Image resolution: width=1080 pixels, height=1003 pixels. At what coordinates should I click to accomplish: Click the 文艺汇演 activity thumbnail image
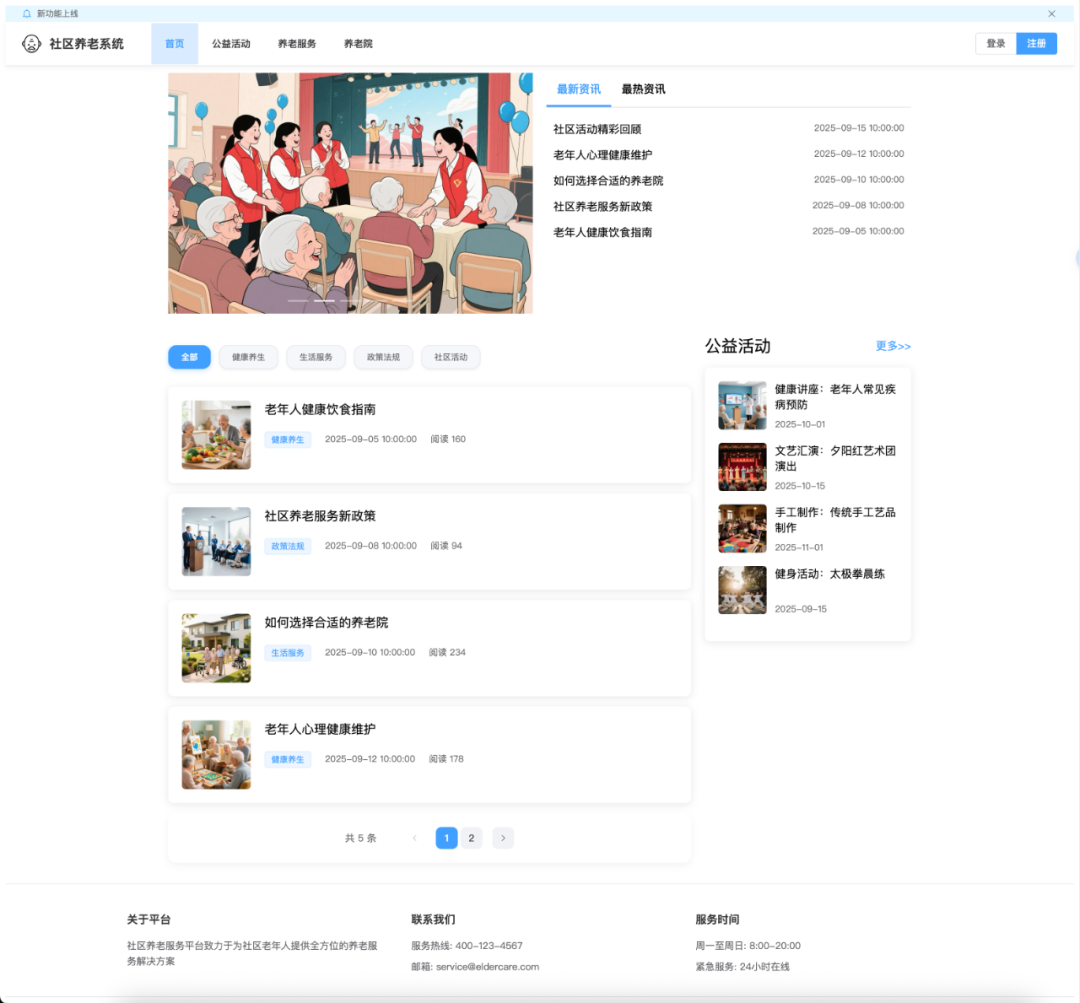(742, 466)
